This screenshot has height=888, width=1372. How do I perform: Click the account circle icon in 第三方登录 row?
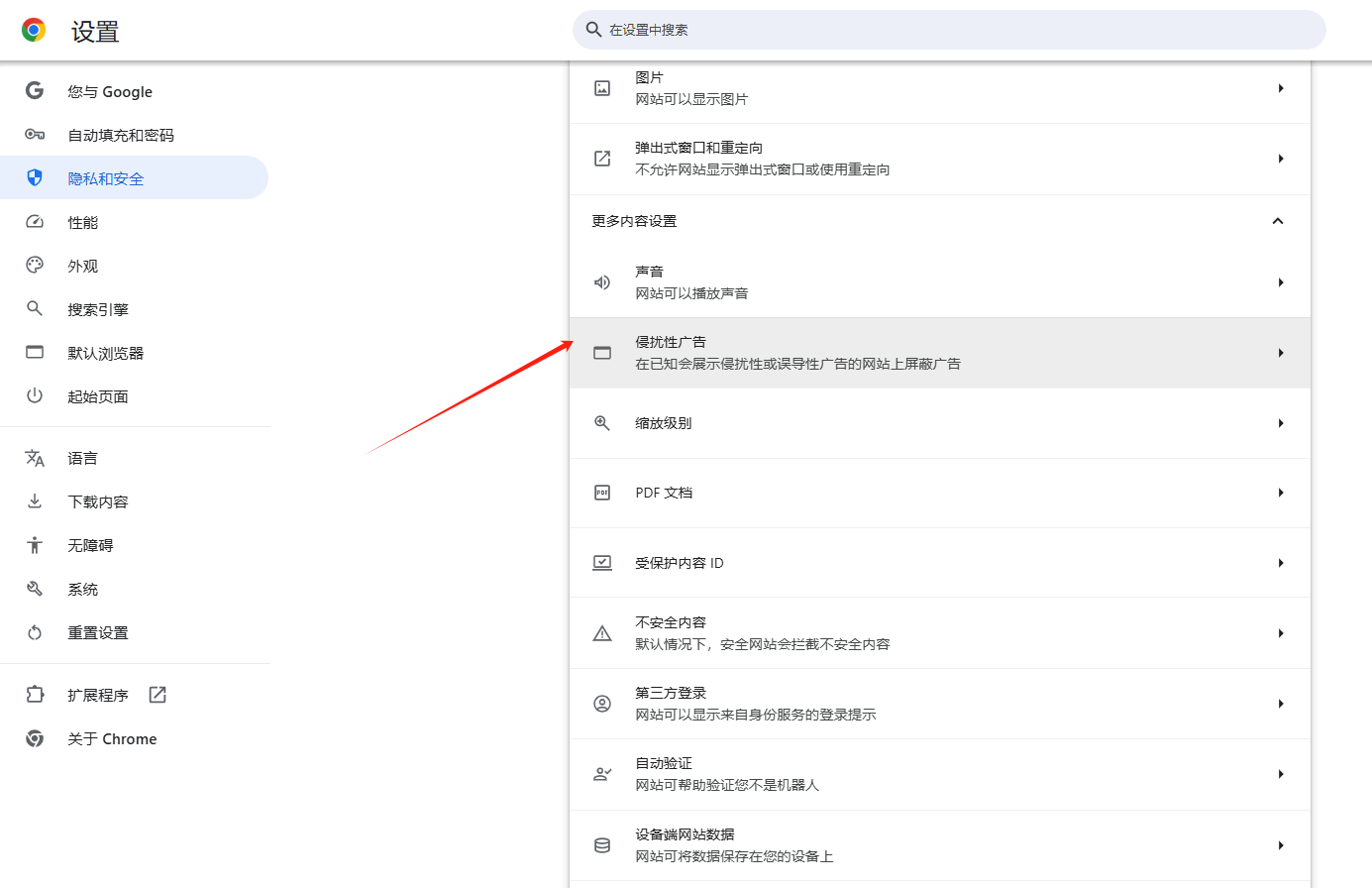point(602,704)
